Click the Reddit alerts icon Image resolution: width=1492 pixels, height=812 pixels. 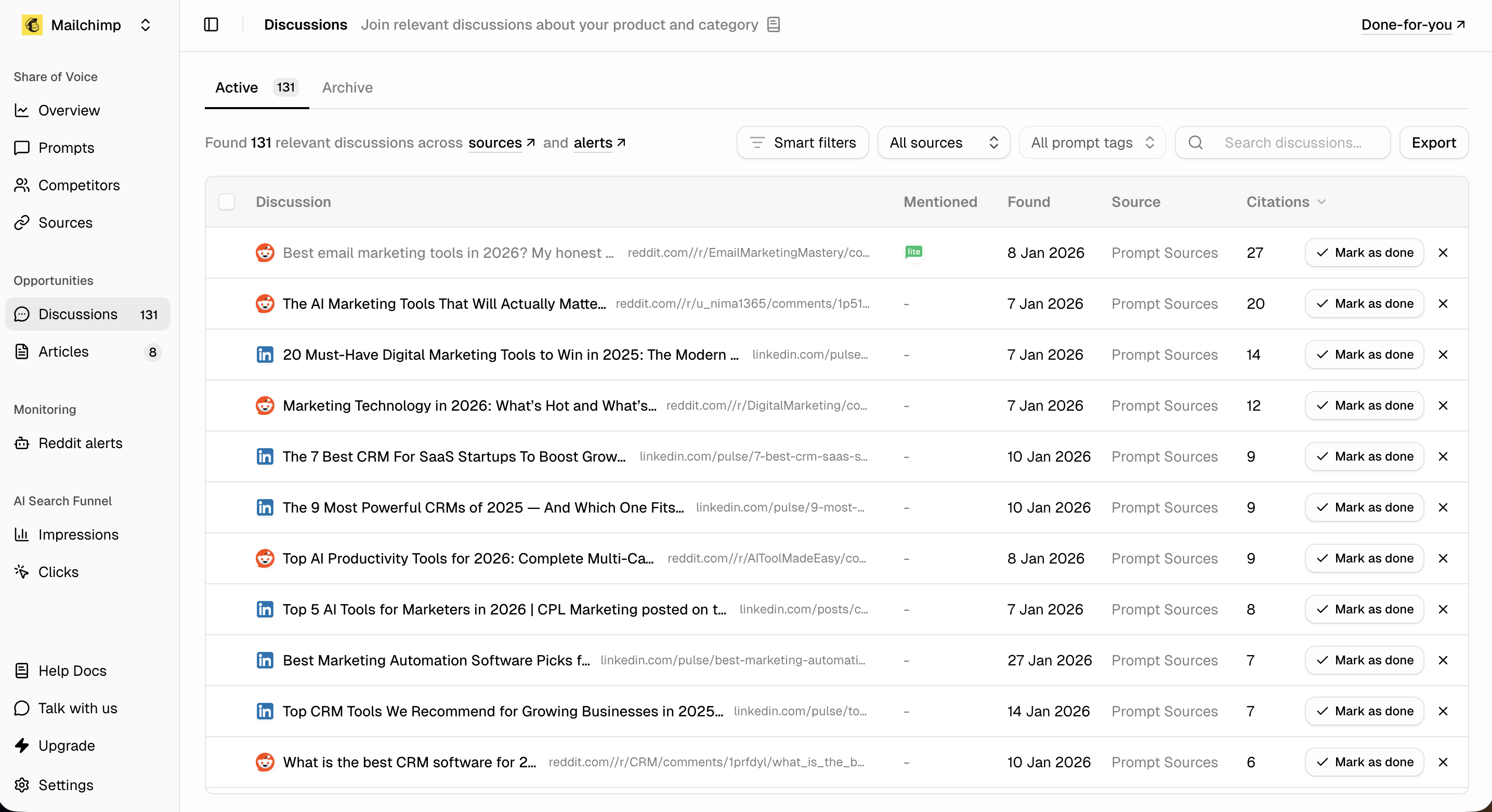[x=21, y=442]
